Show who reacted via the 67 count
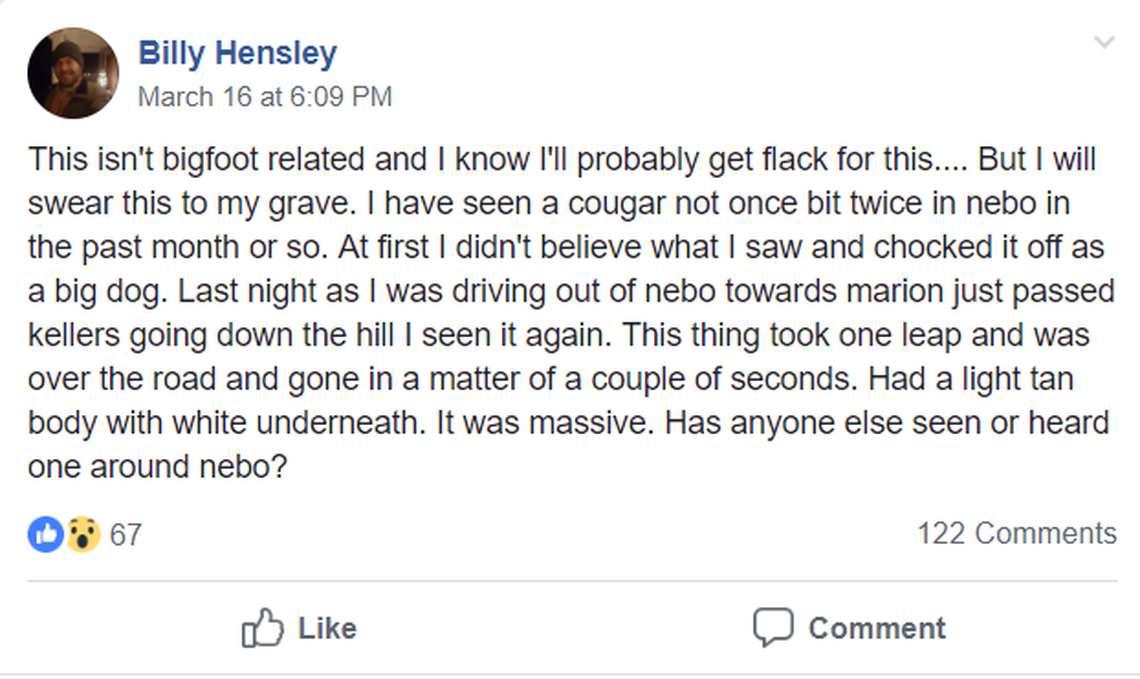Screen dimensions: 1140x679 [x=125, y=535]
